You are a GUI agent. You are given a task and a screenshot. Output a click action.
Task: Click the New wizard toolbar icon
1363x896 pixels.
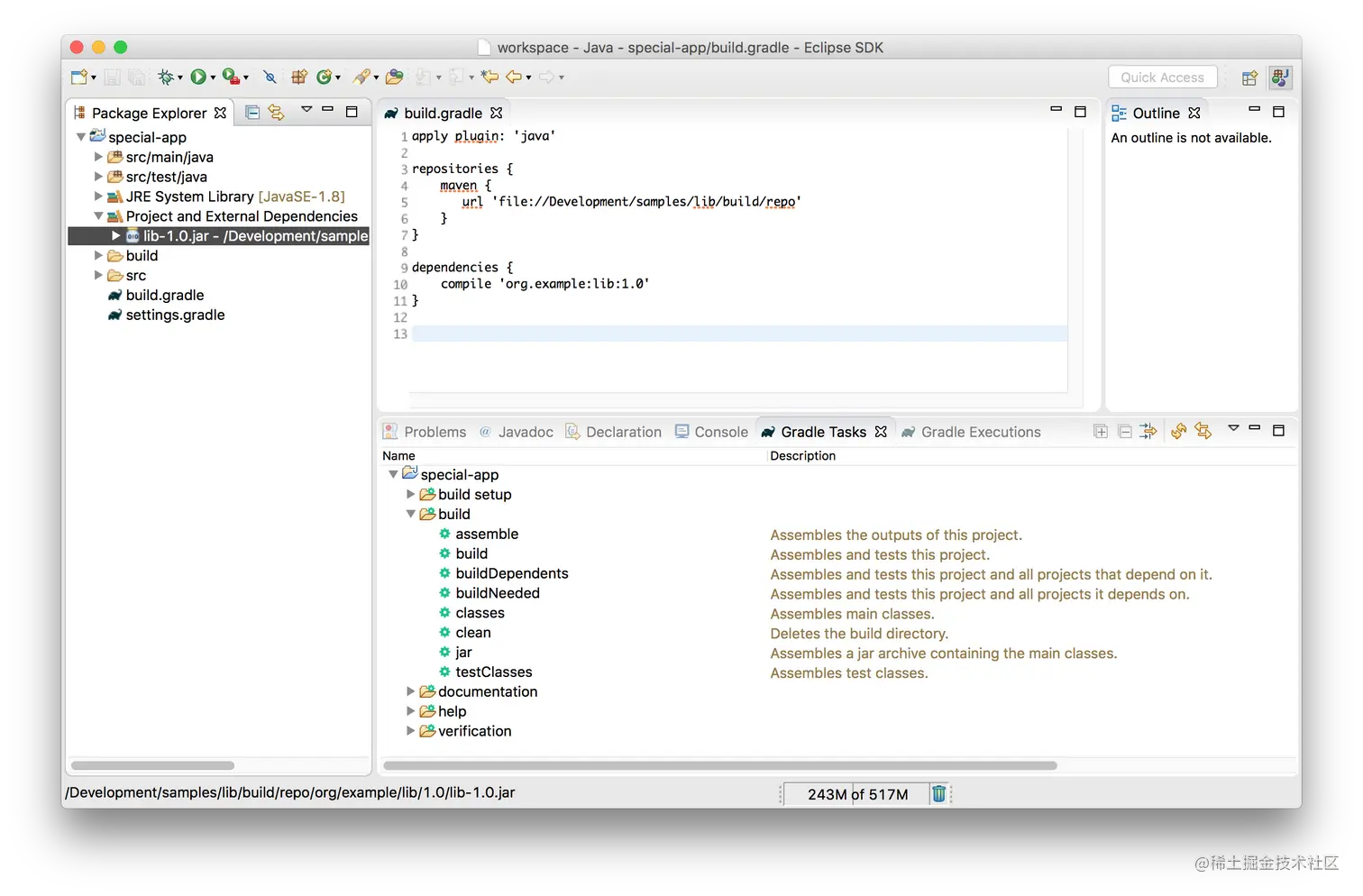[x=79, y=78]
